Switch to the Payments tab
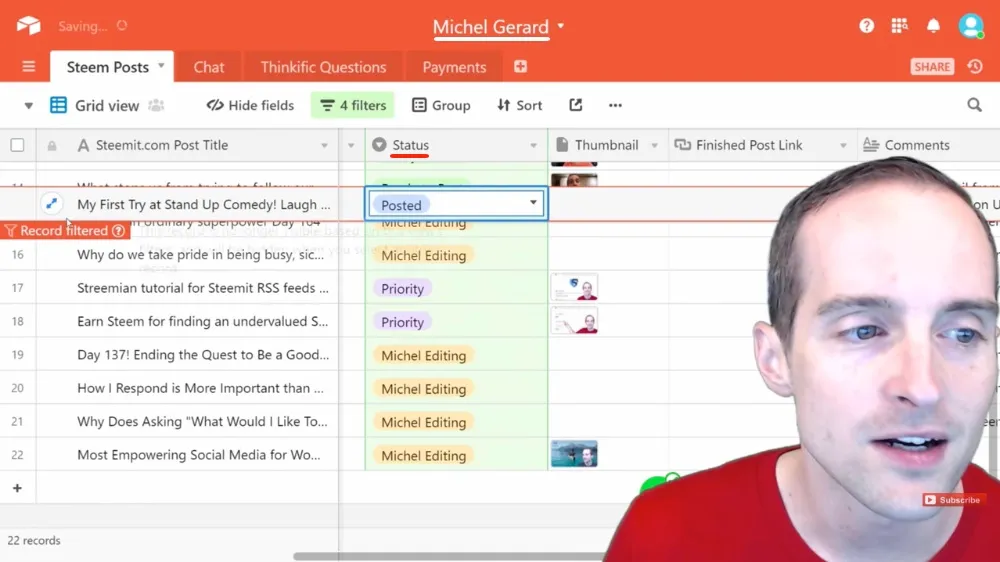This screenshot has height=562, width=1000. pos(454,67)
